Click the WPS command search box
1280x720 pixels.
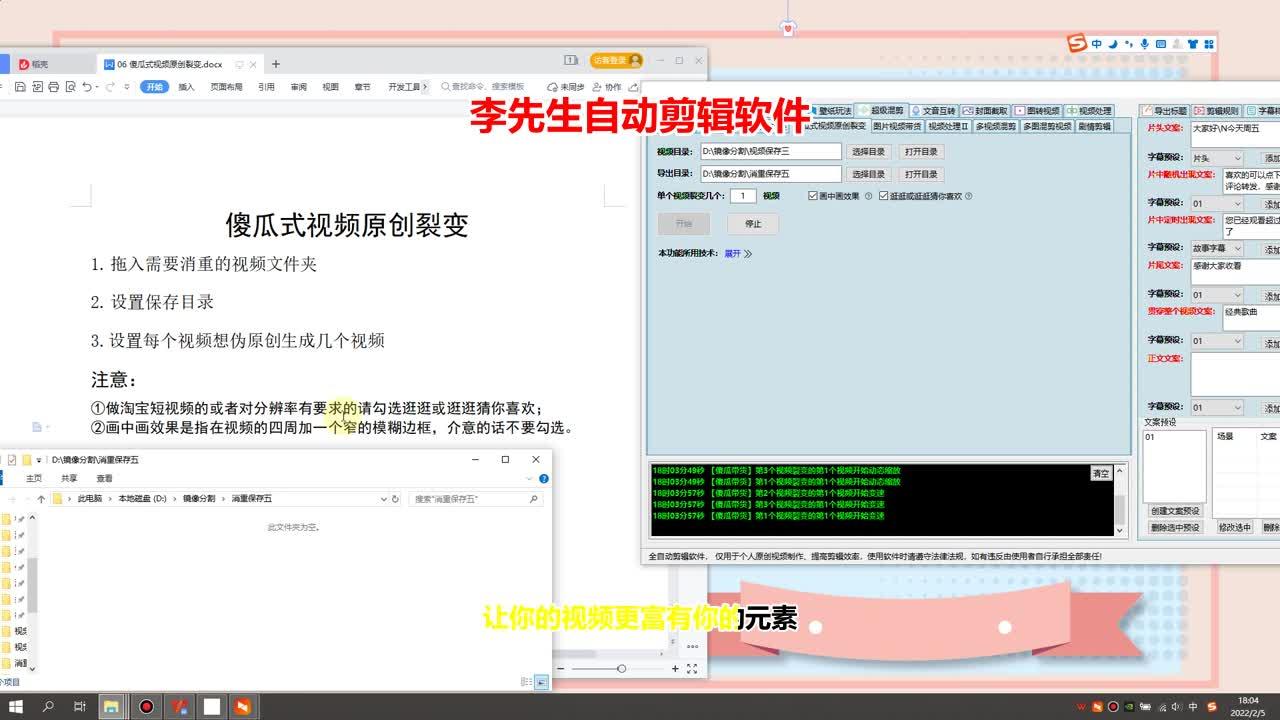pyautogui.click(x=483, y=87)
